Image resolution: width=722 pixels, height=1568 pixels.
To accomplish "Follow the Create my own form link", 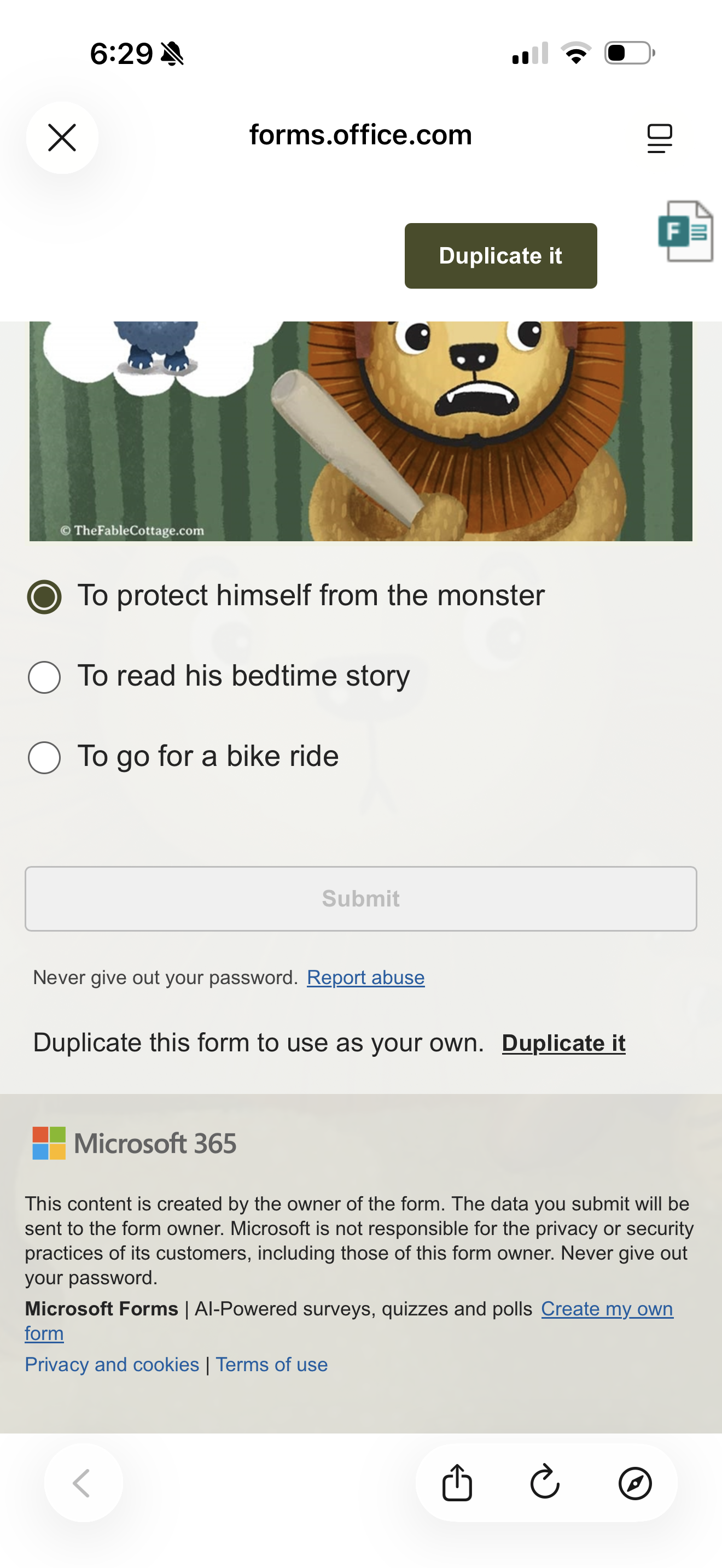I will click(607, 1309).
